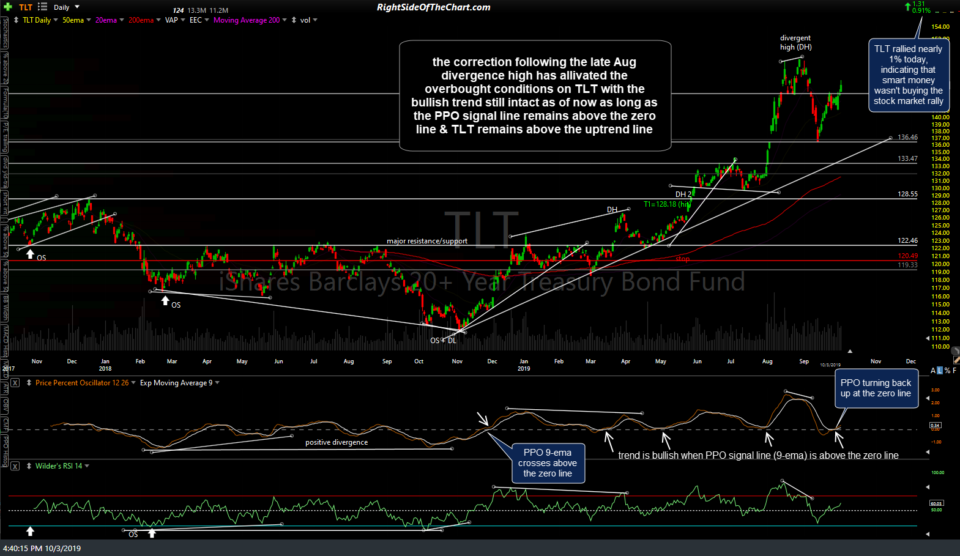Open the Daily timeframe dropdown
960x556 pixels.
pyautogui.click(x=66, y=7)
